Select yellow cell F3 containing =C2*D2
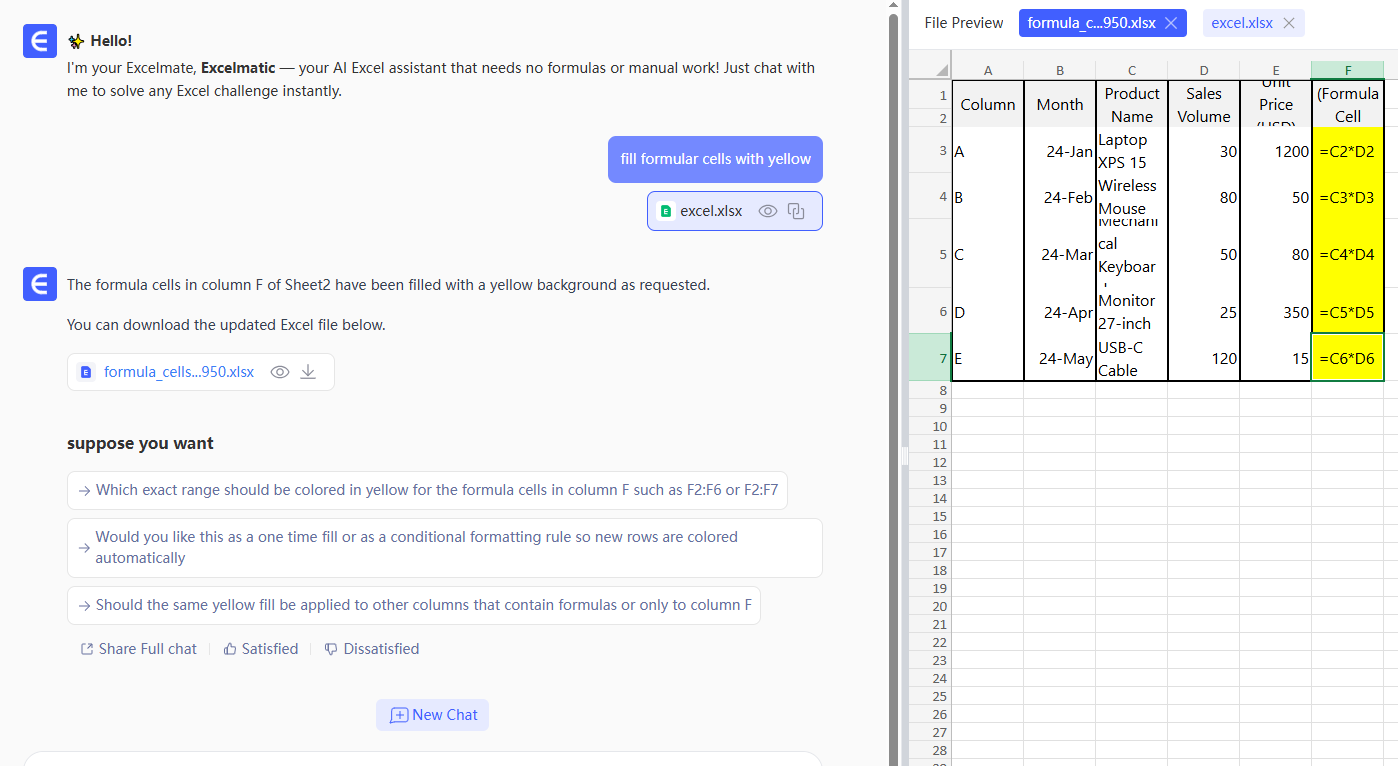The height and width of the screenshot is (766, 1398). pos(1347,152)
